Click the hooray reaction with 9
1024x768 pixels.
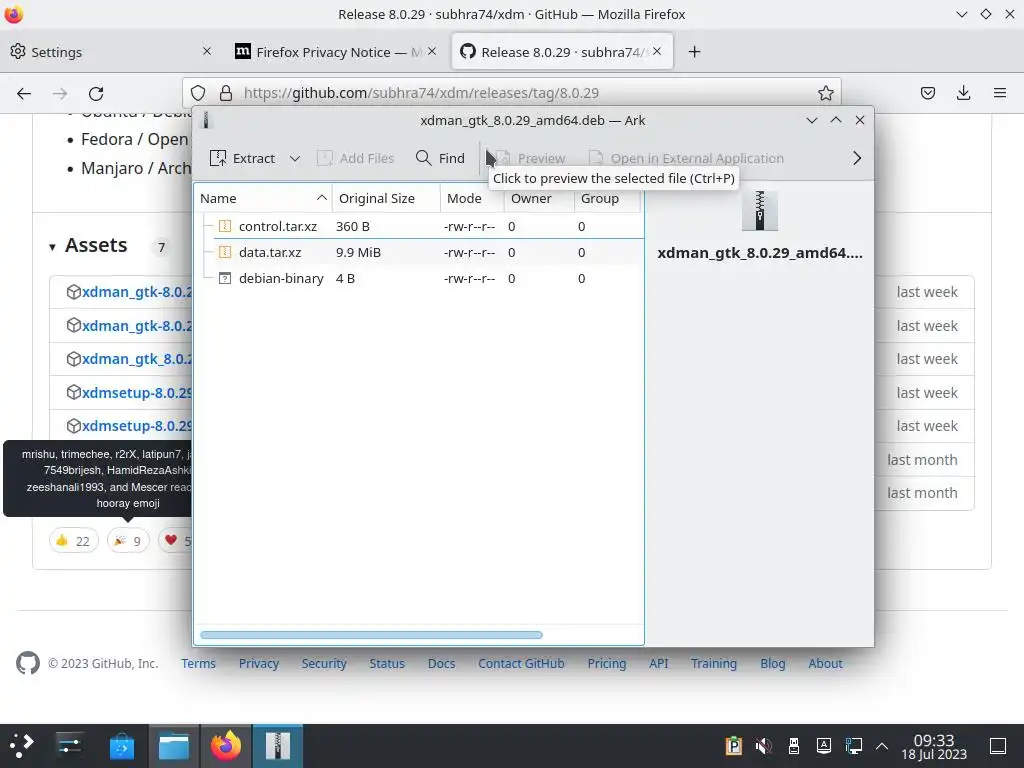click(x=128, y=541)
